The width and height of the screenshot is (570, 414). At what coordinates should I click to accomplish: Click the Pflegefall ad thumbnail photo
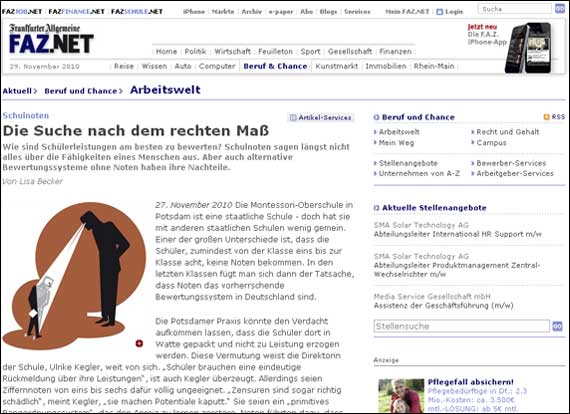(x=401, y=395)
